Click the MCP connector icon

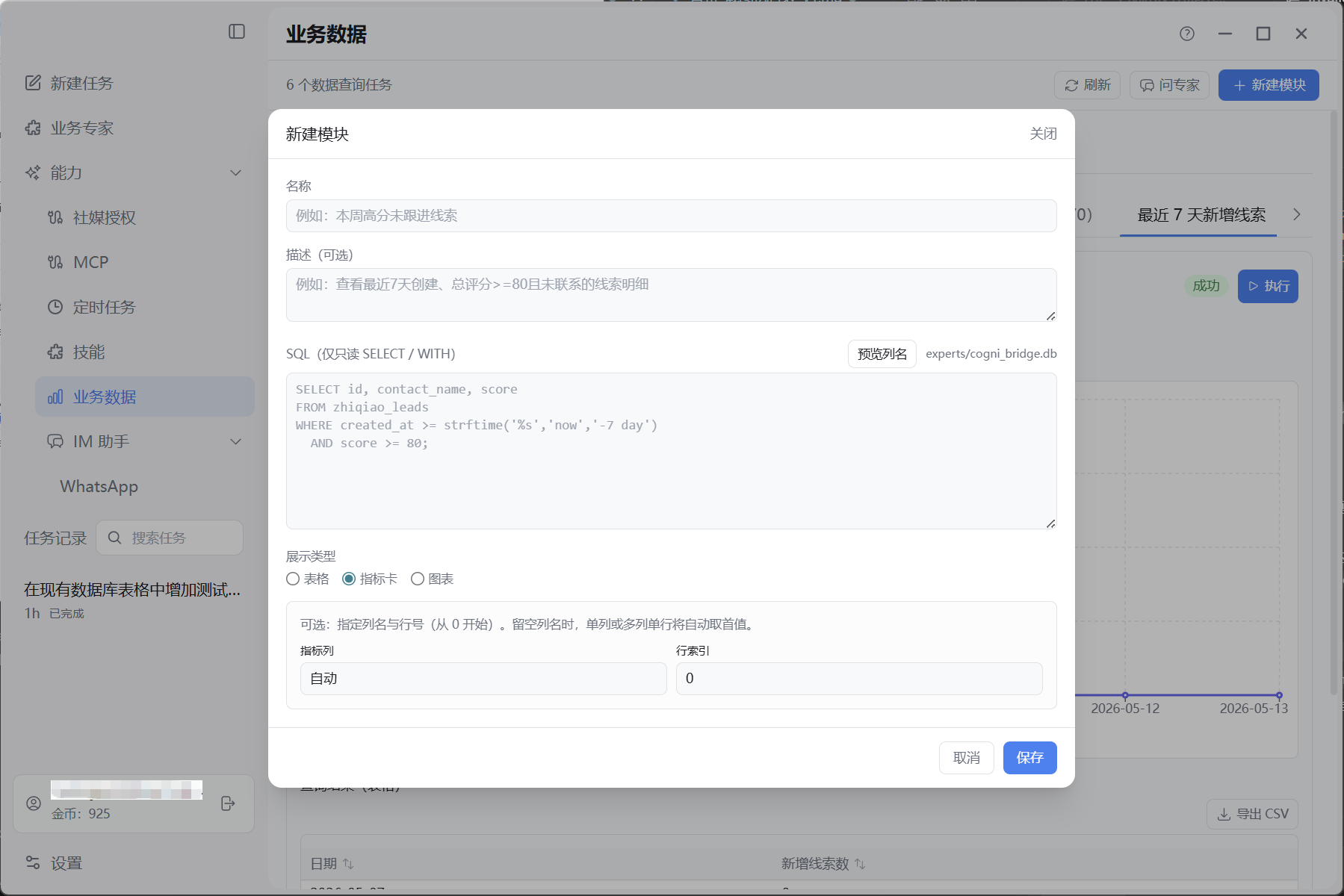pyautogui.click(x=55, y=262)
